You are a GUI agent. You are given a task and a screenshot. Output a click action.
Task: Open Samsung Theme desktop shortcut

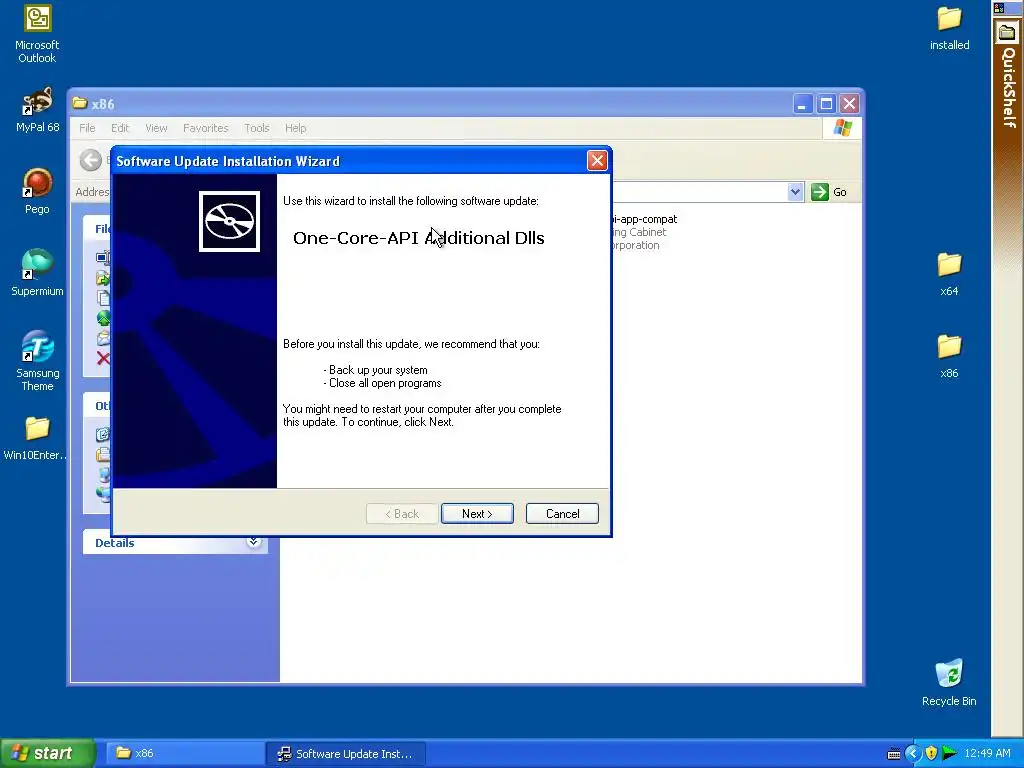(37, 361)
